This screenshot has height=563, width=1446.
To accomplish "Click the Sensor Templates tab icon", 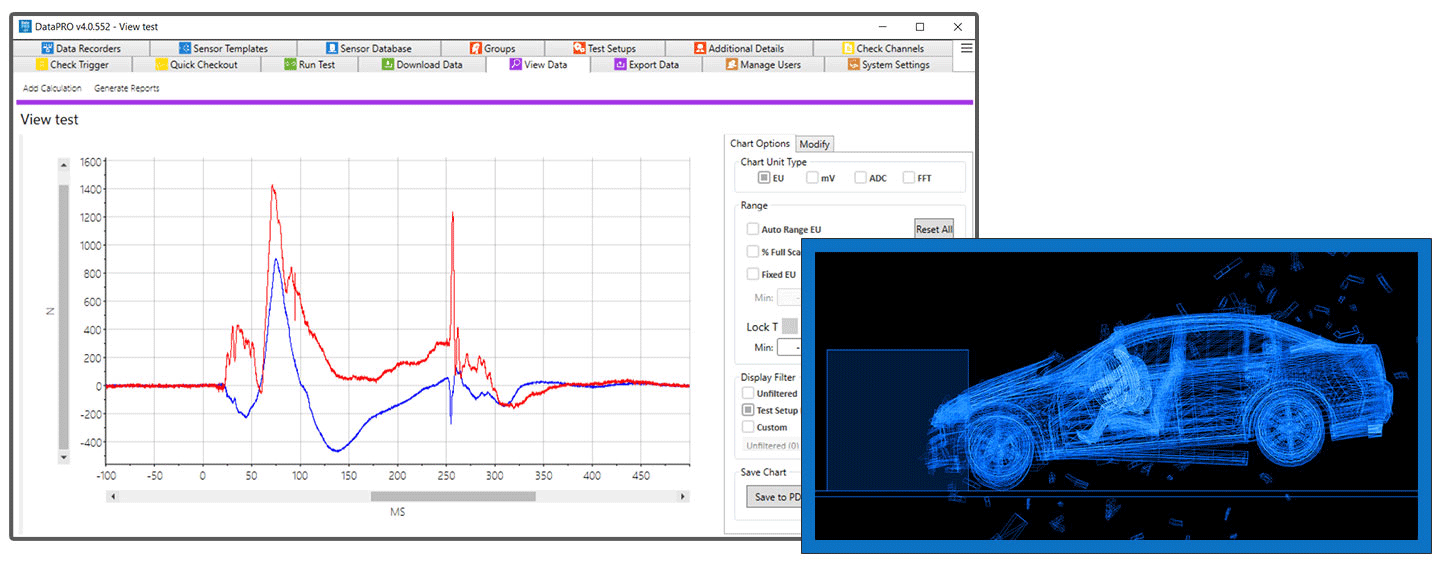I will click(185, 48).
